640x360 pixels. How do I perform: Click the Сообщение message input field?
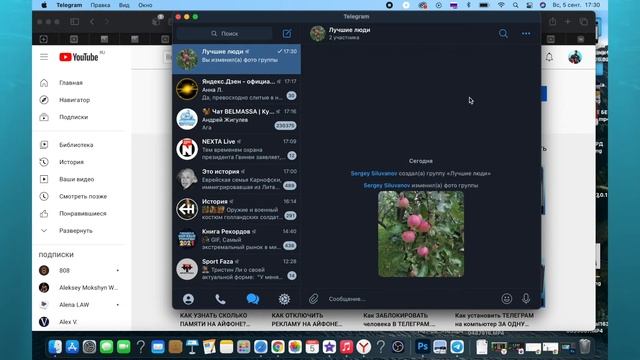point(412,299)
